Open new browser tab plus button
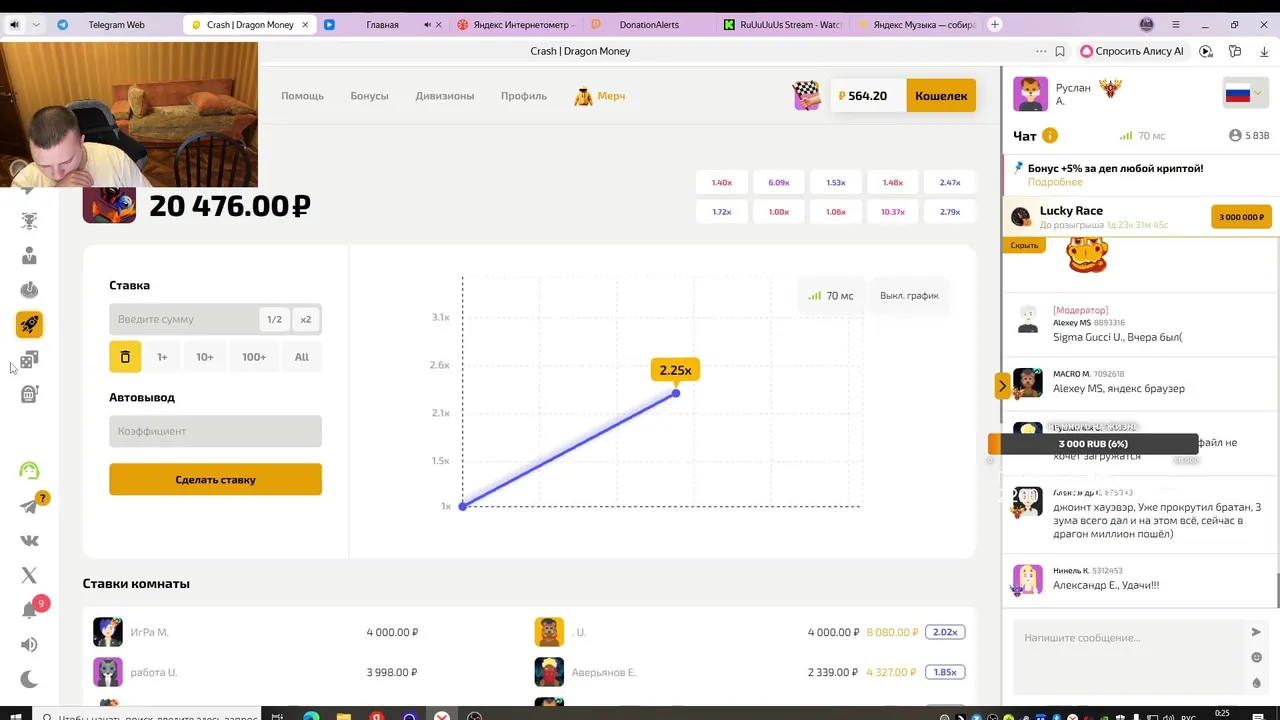 coord(995,24)
